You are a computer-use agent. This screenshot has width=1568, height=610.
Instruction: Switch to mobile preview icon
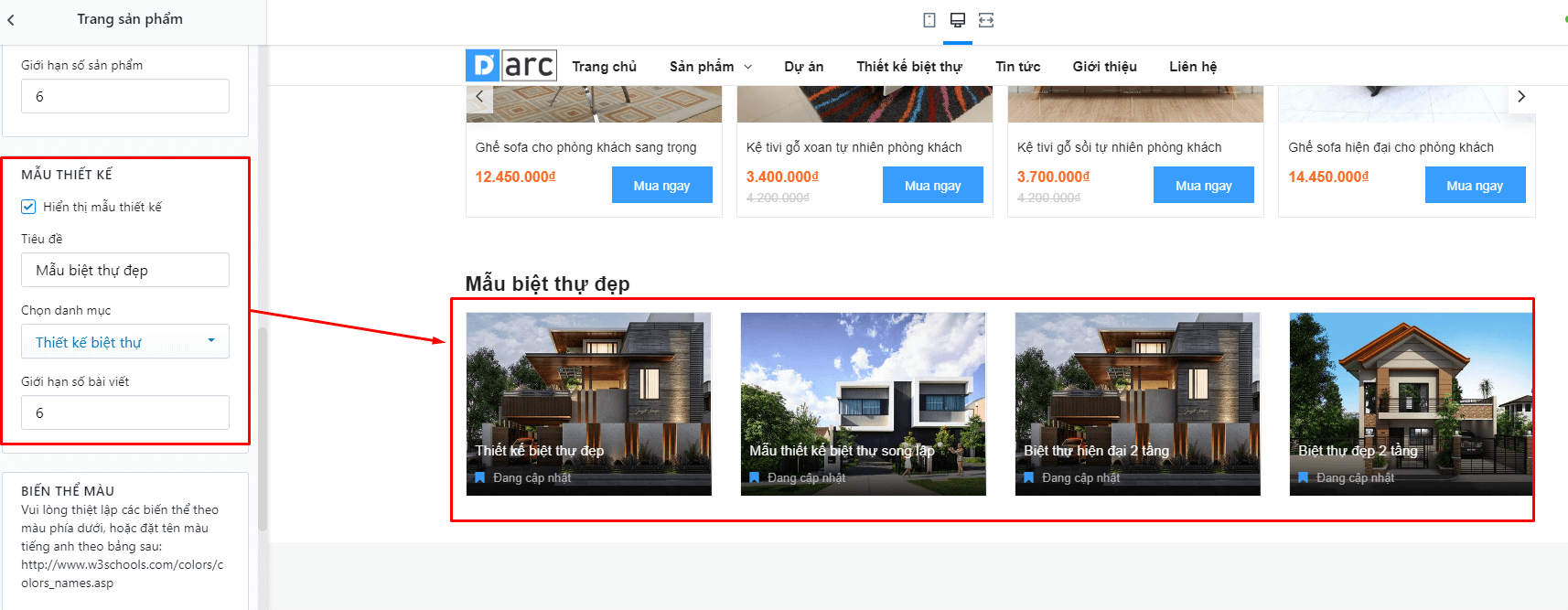pos(929,20)
